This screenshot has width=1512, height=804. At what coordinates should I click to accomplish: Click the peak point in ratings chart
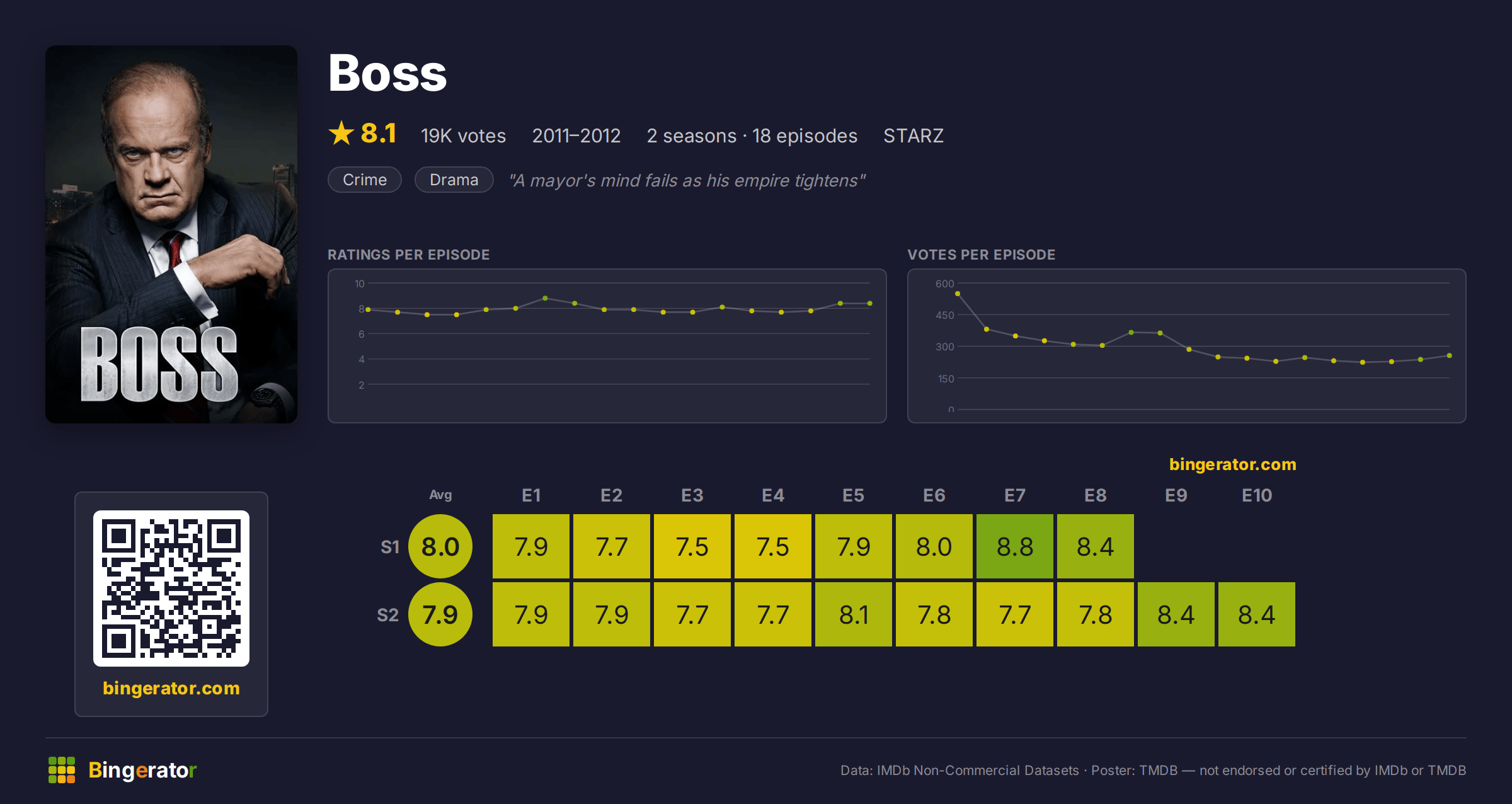pos(545,298)
